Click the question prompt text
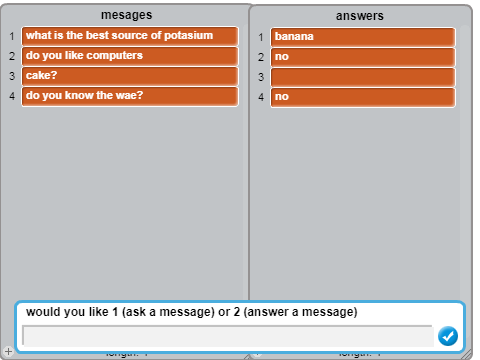The width and height of the screenshot is (480, 360). 192,312
